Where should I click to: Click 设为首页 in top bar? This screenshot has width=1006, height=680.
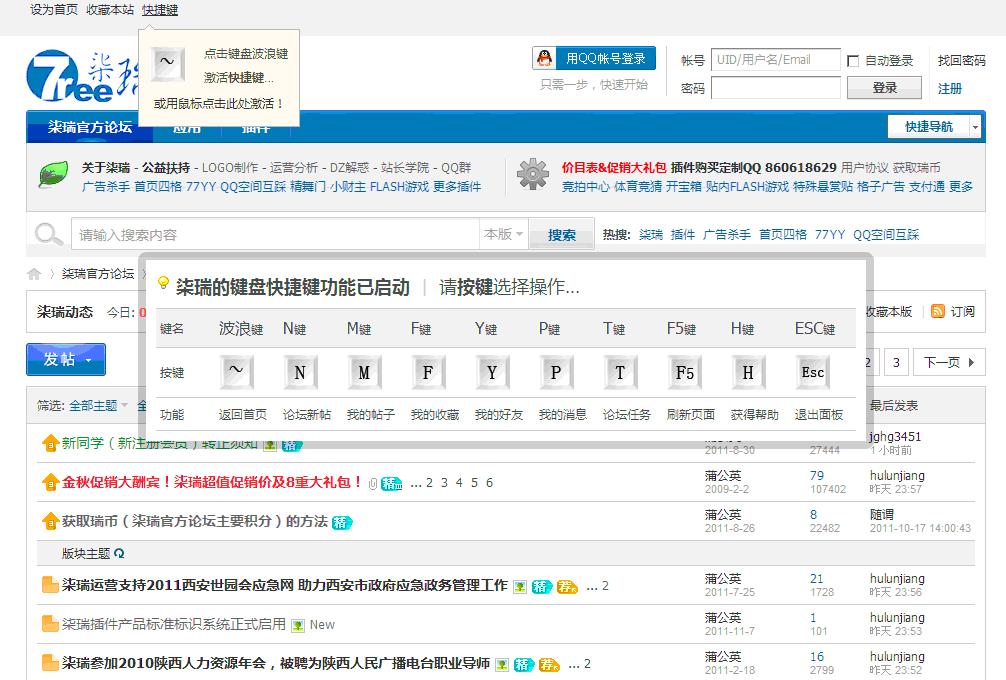54,10
